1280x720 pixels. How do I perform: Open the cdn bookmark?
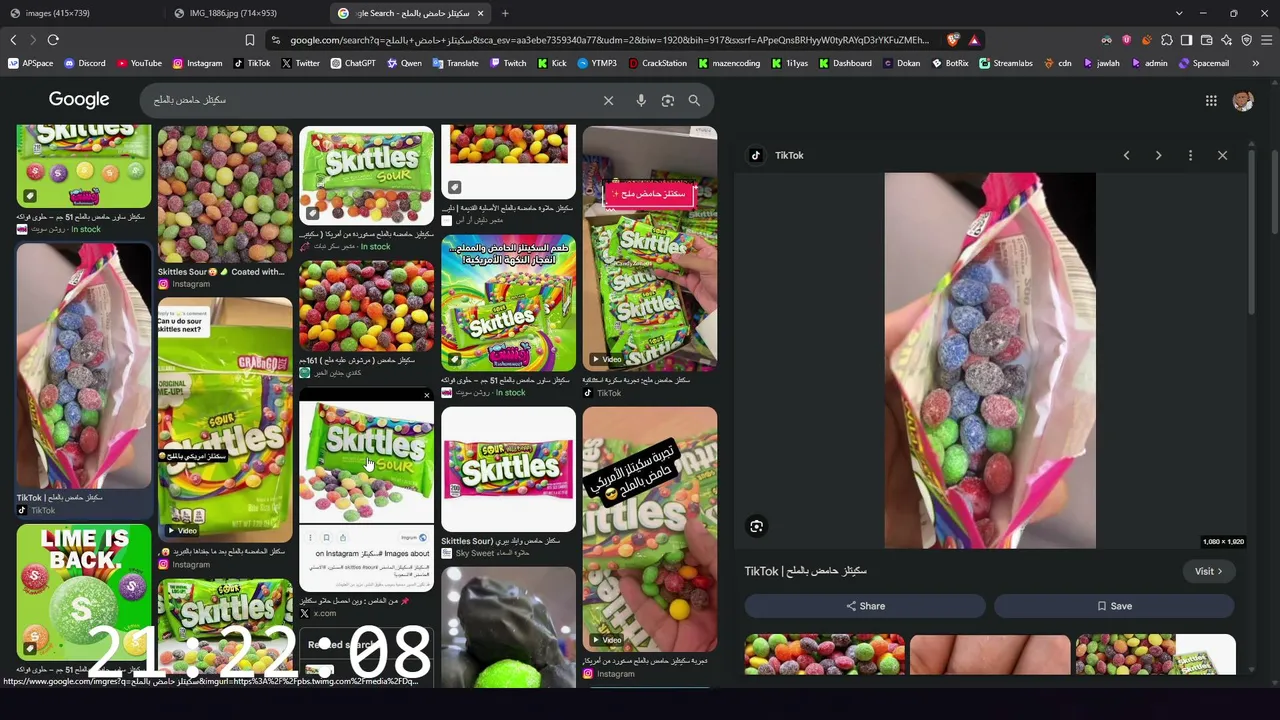click(x=1057, y=63)
